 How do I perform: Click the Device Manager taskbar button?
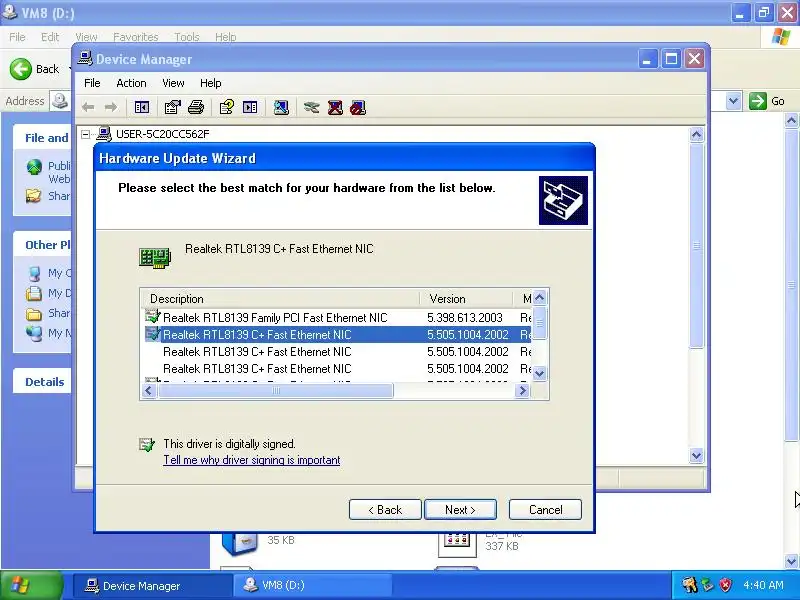[x=152, y=585]
